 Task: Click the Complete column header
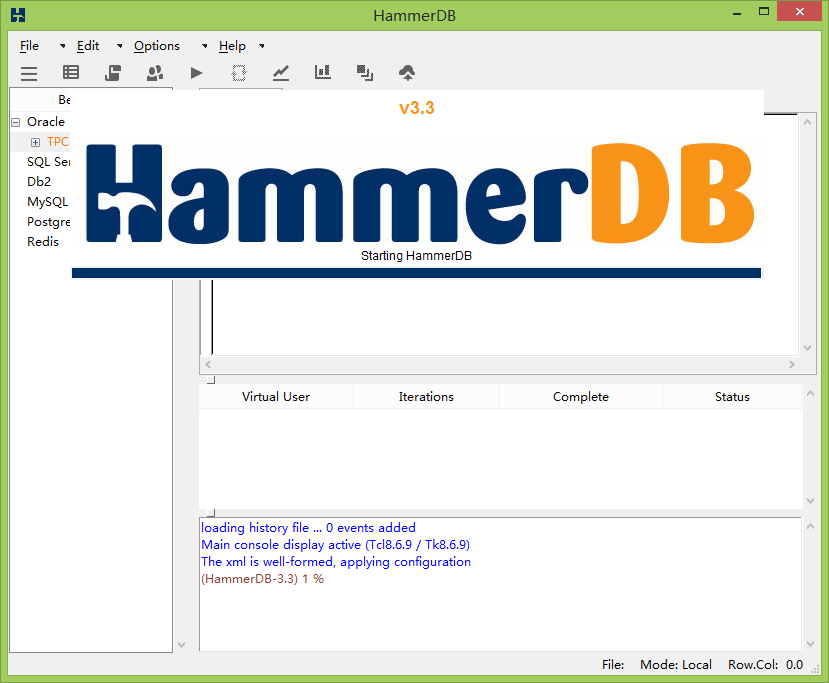tap(581, 396)
